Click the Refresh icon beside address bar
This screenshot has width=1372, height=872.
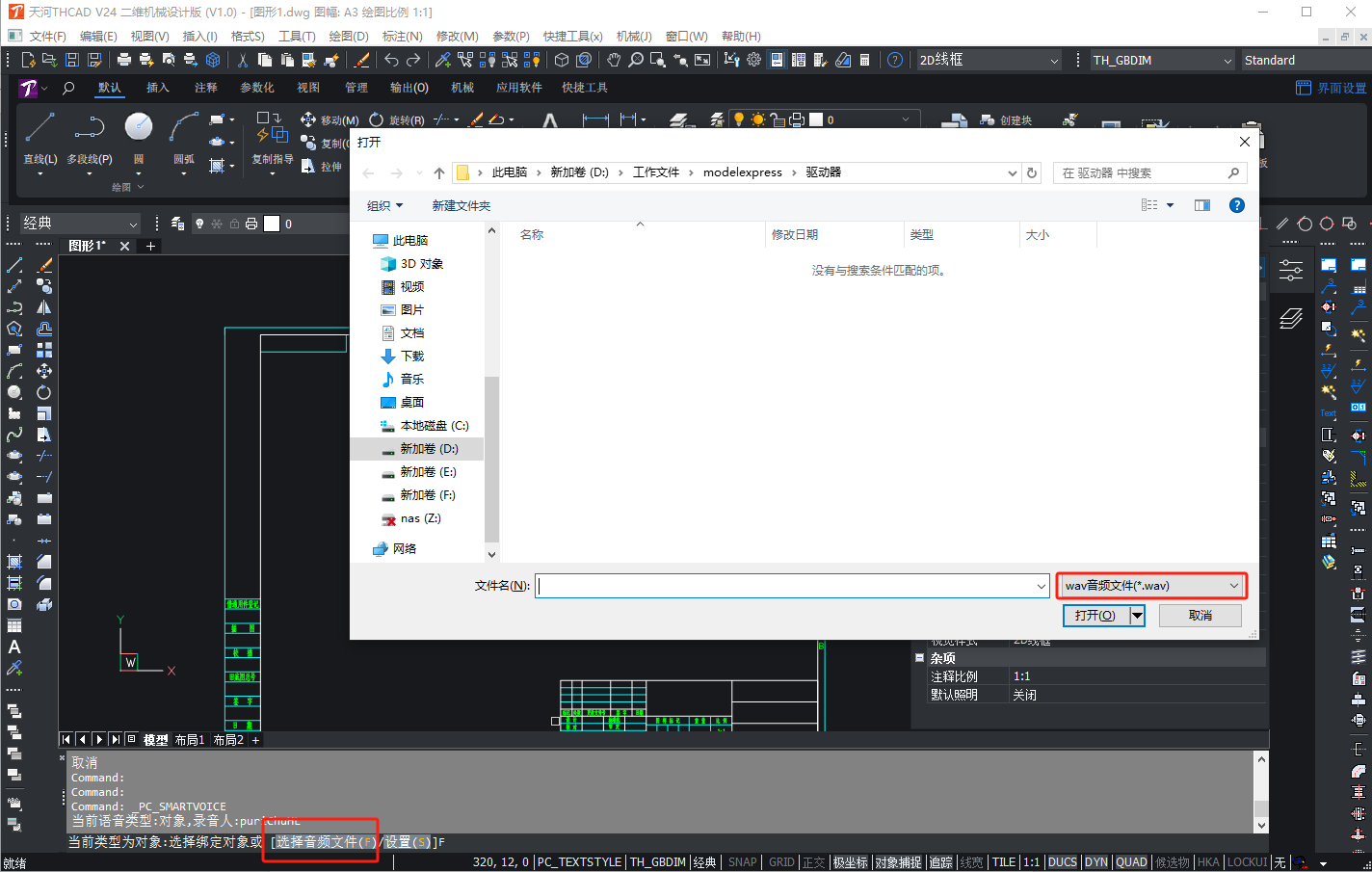coord(1032,172)
